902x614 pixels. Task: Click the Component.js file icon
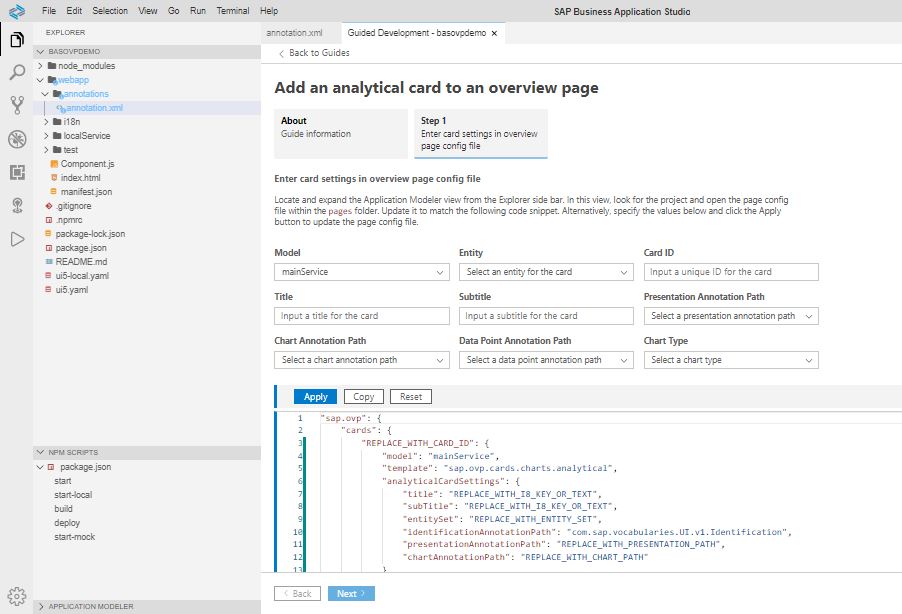[x=54, y=164]
